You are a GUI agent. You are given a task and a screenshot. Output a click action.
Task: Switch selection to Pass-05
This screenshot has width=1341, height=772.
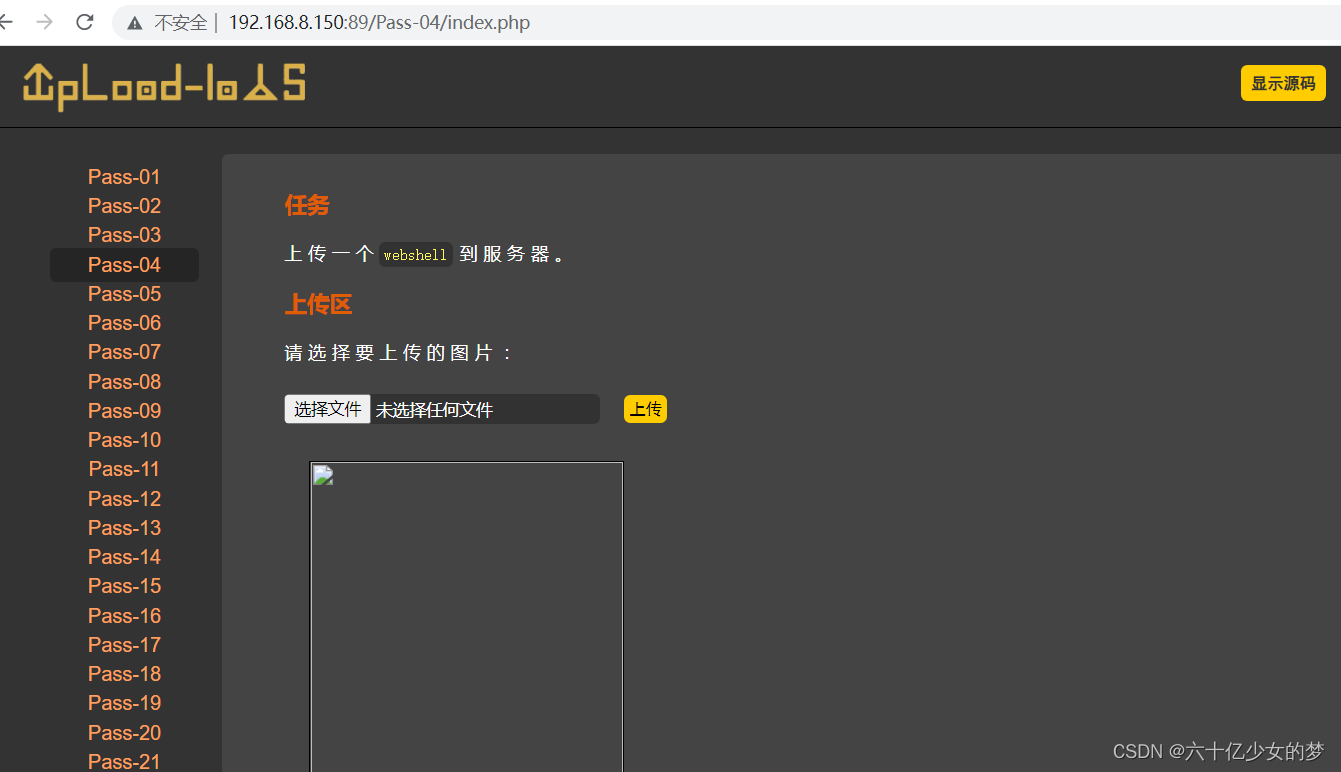tap(124, 293)
